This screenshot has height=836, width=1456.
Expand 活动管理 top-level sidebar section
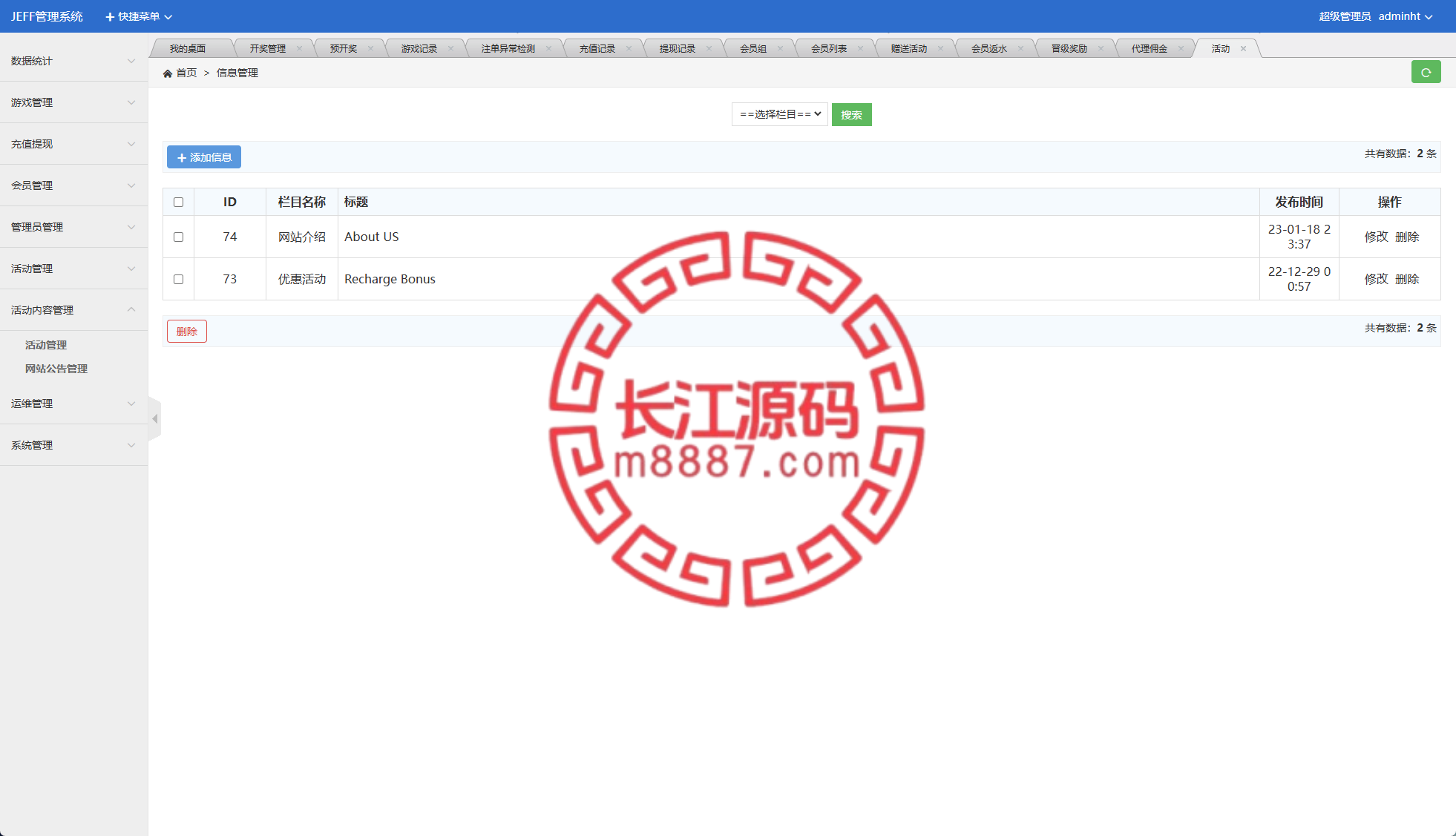[x=73, y=269]
